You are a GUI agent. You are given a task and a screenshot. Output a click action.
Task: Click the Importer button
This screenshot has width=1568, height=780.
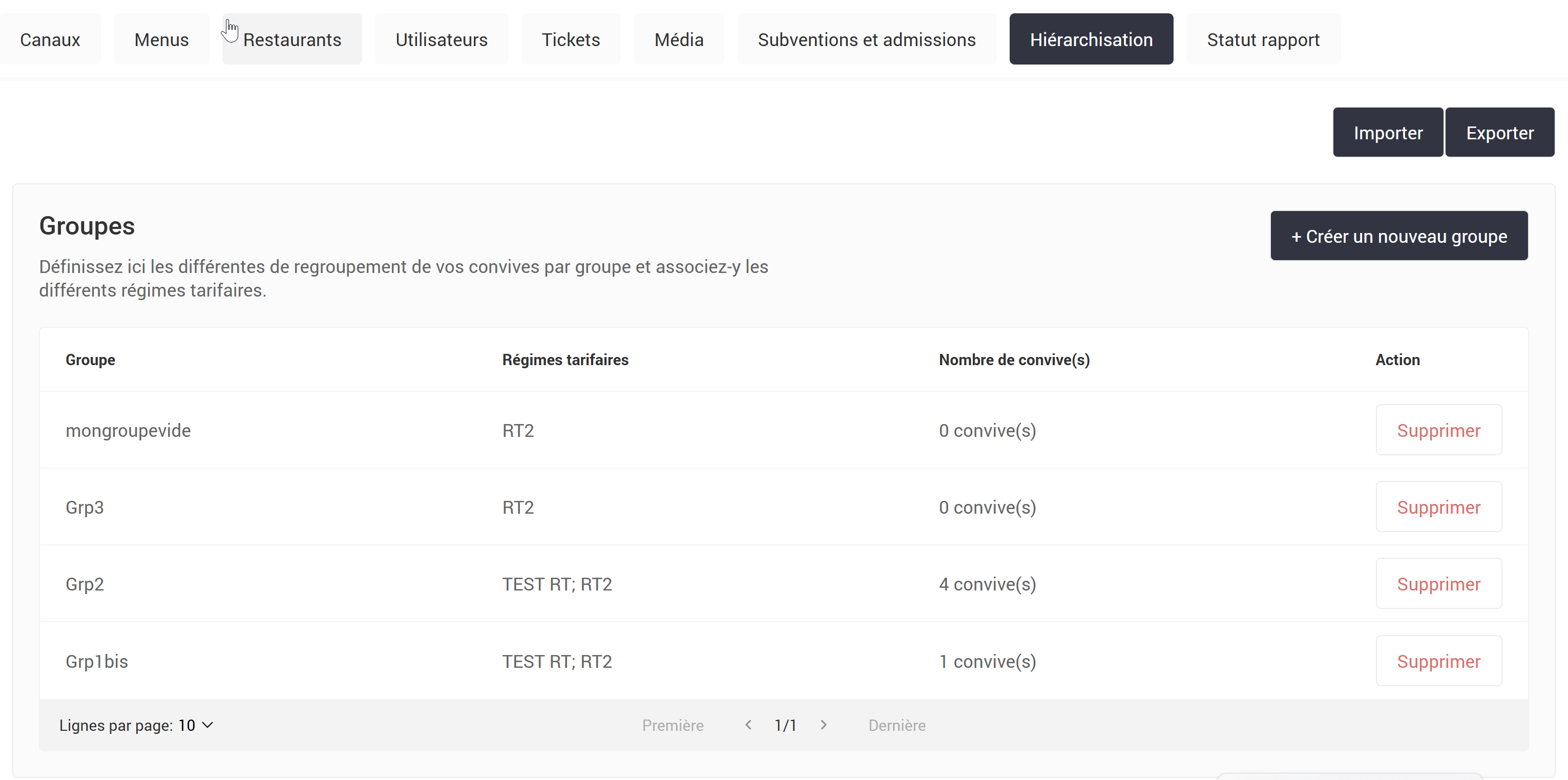1388,132
